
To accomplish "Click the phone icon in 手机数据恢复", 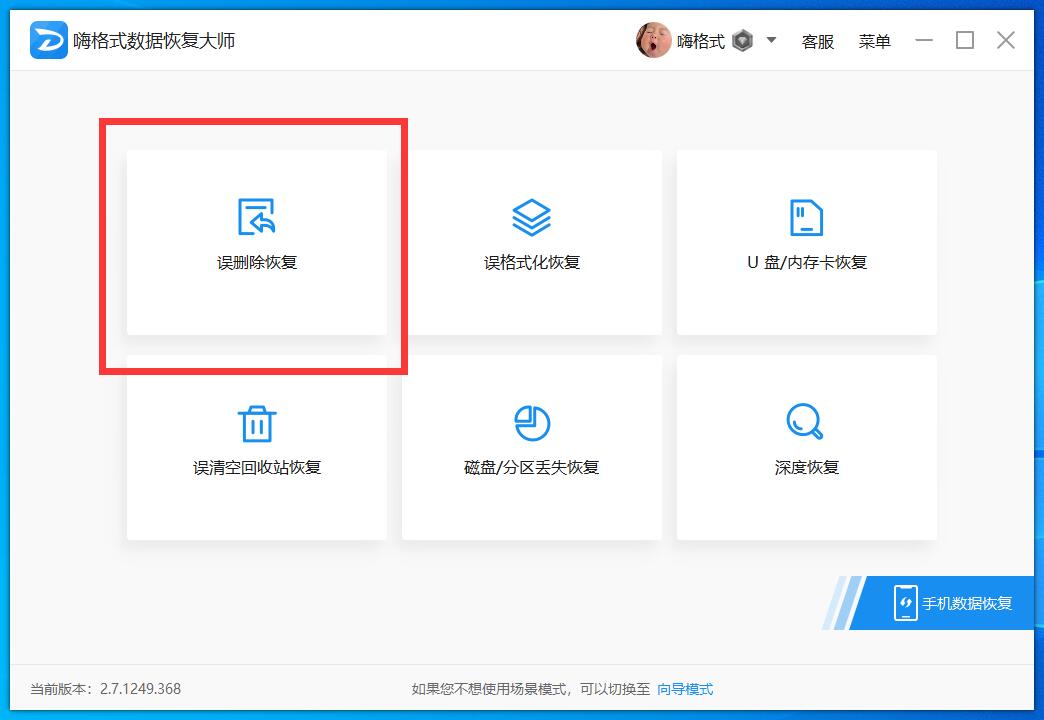I will (x=905, y=603).
